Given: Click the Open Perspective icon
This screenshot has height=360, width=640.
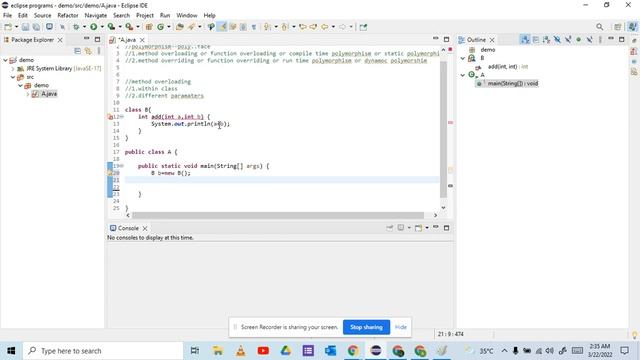Looking at the screenshot, I should tap(618, 27).
